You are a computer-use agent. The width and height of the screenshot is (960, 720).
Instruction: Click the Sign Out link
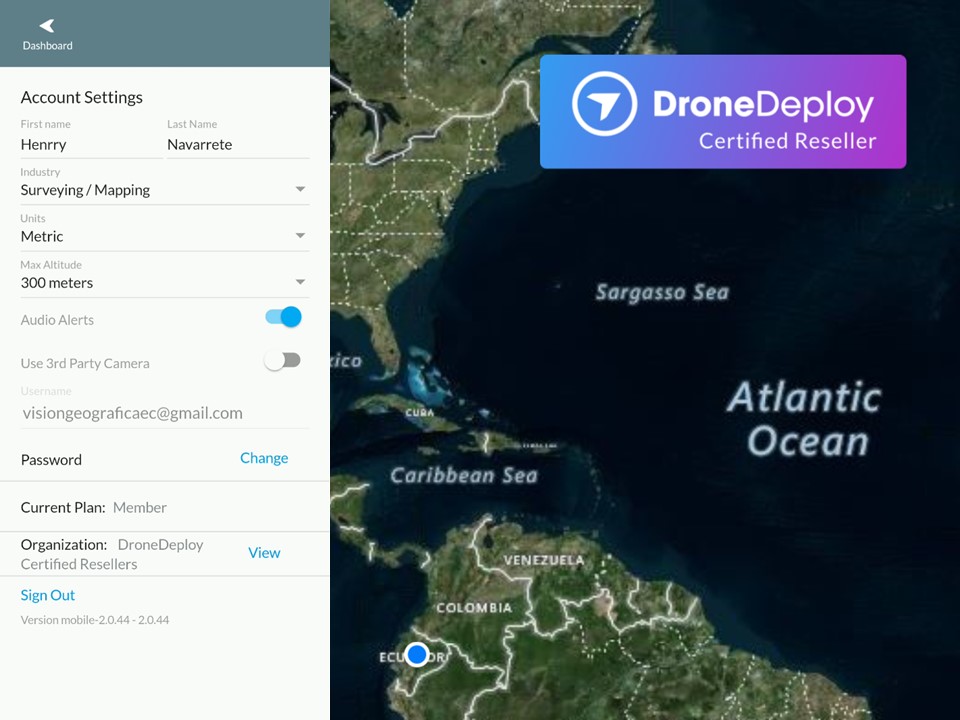coord(48,595)
